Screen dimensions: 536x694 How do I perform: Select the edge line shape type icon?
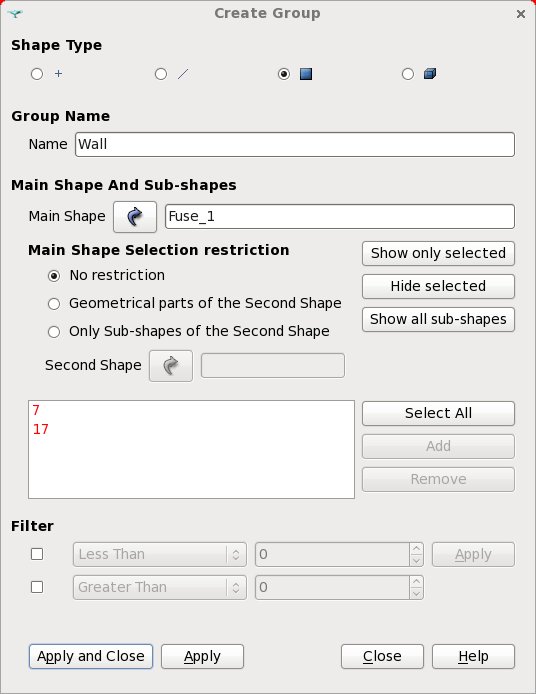coord(183,74)
